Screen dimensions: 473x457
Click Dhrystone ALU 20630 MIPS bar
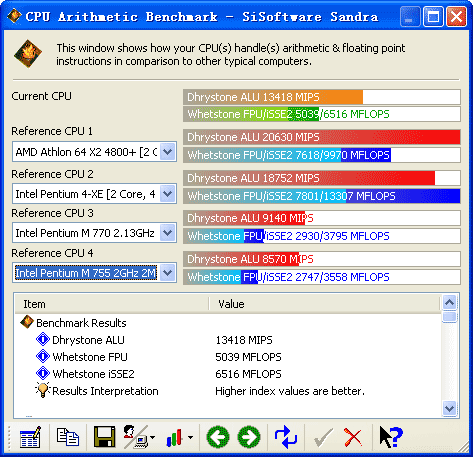point(322,137)
